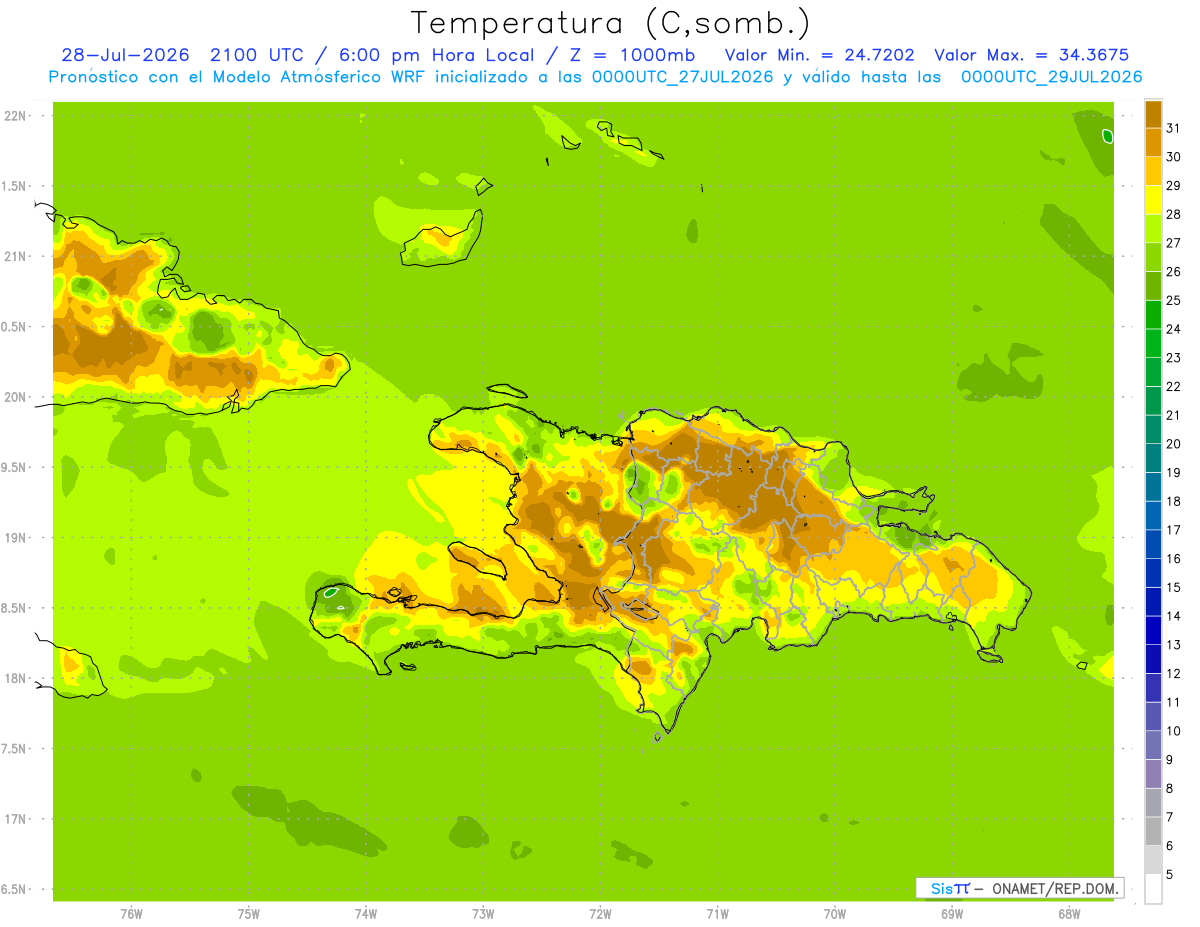Pick the gray legend swatch between 6 and 7
This screenshot has height=927, width=1200.
coord(1153,831)
